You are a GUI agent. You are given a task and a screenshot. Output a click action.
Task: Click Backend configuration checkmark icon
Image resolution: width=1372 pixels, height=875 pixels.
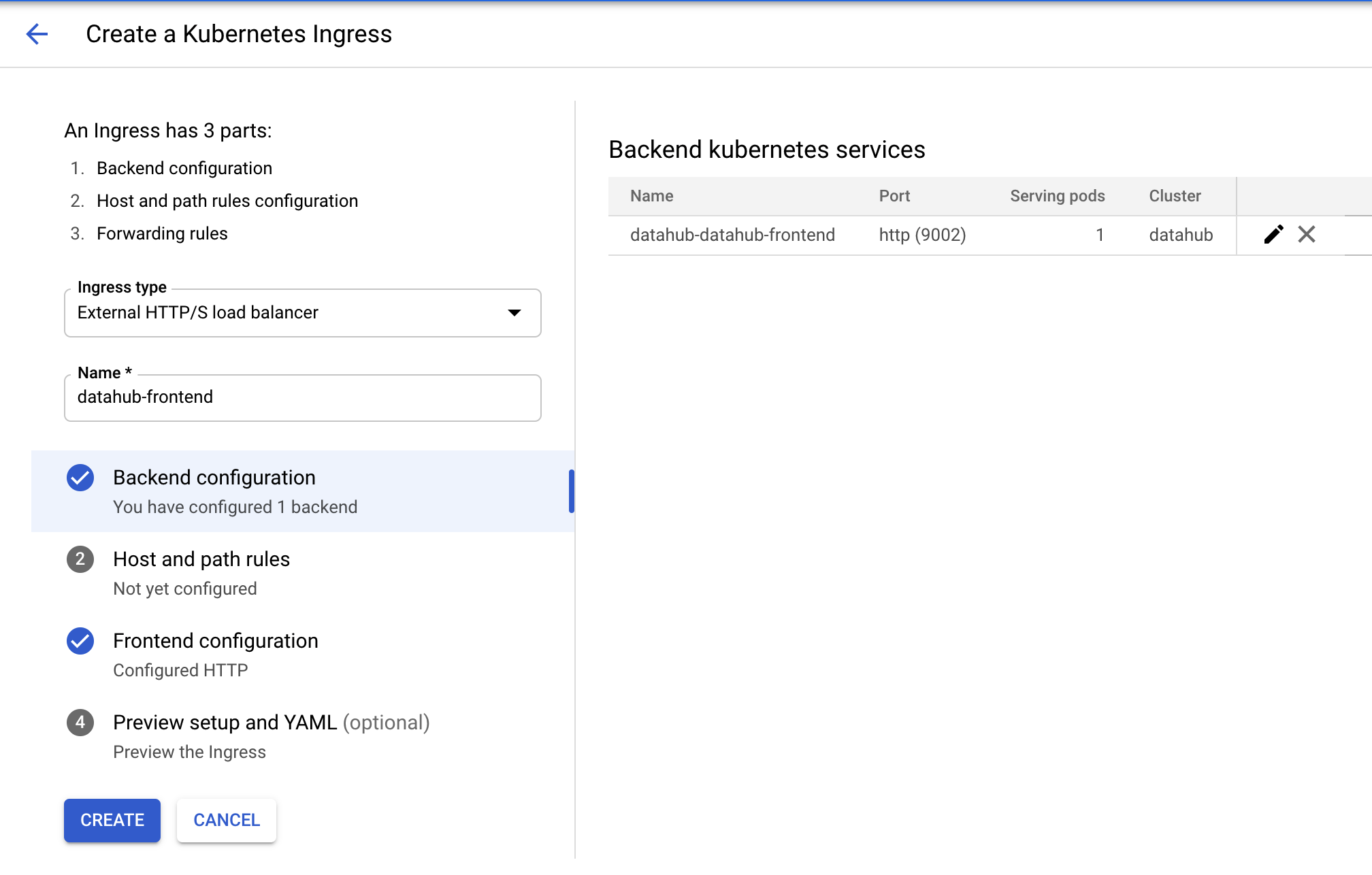80,478
